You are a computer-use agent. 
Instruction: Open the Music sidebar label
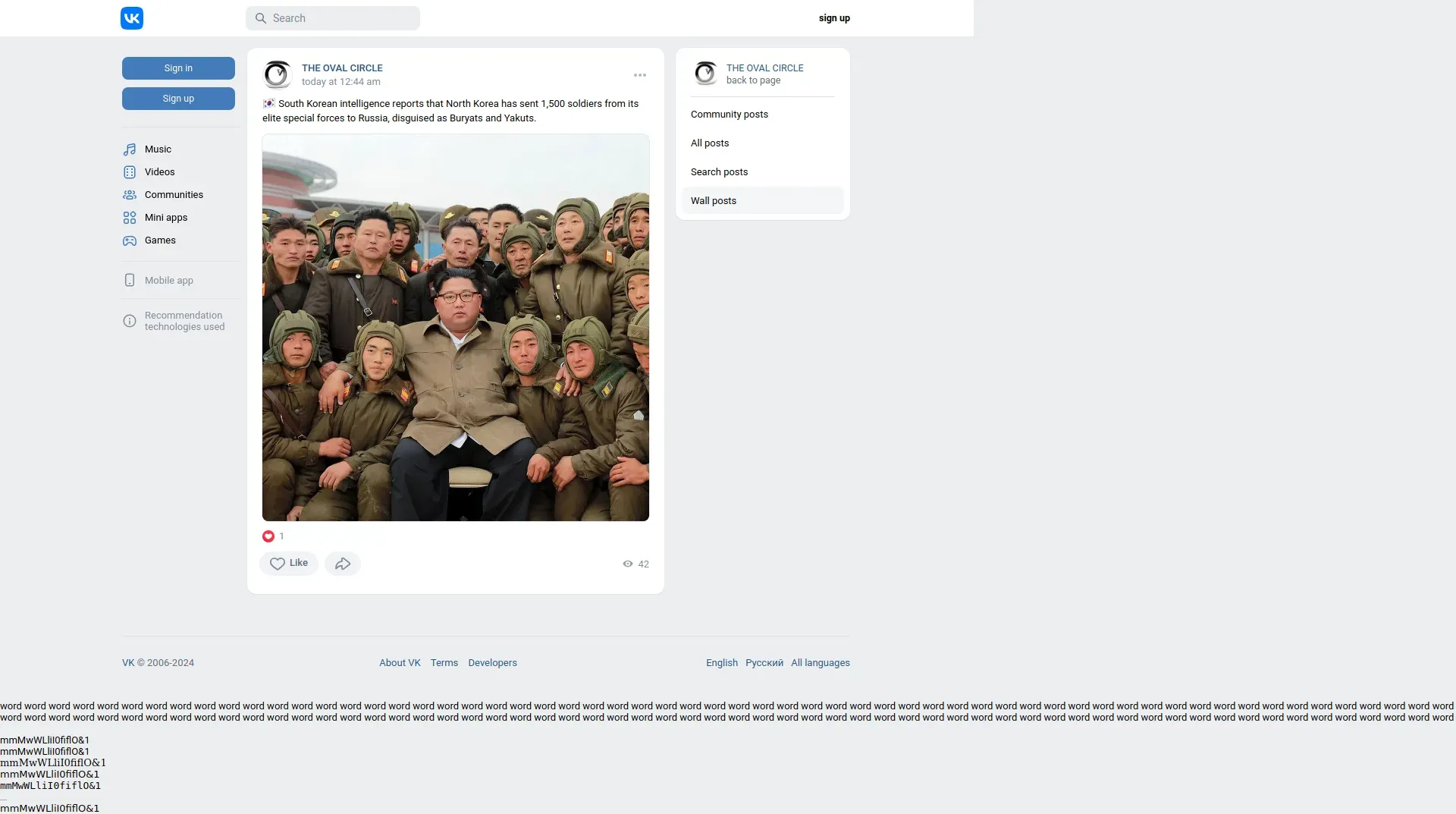158,149
